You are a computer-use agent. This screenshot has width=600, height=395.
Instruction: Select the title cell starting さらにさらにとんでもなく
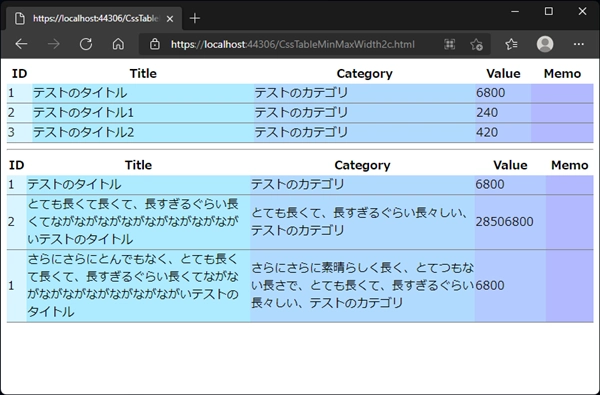pyautogui.click(x=138, y=286)
